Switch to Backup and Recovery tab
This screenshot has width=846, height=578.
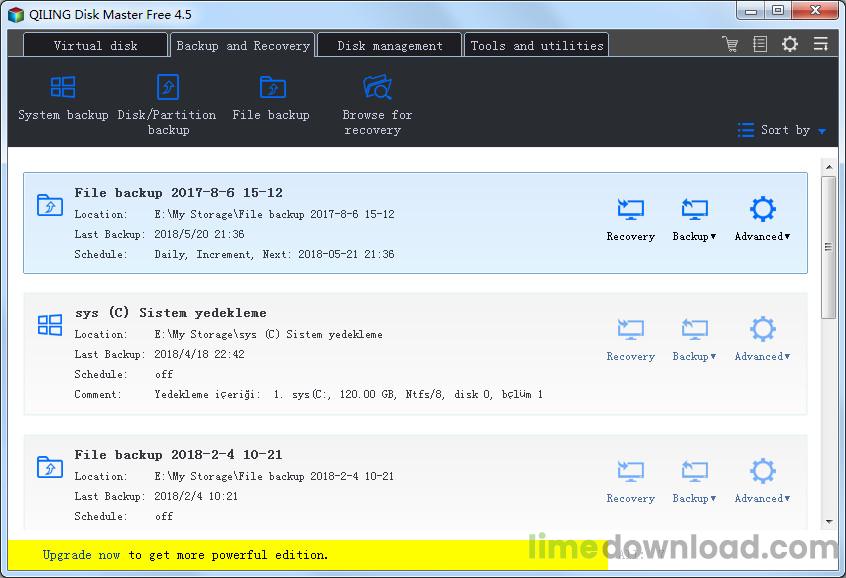tap(242, 45)
